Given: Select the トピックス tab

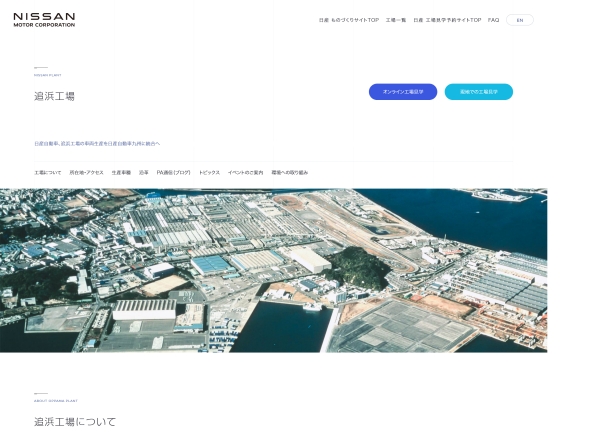Looking at the screenshot, I should point(209,172).
